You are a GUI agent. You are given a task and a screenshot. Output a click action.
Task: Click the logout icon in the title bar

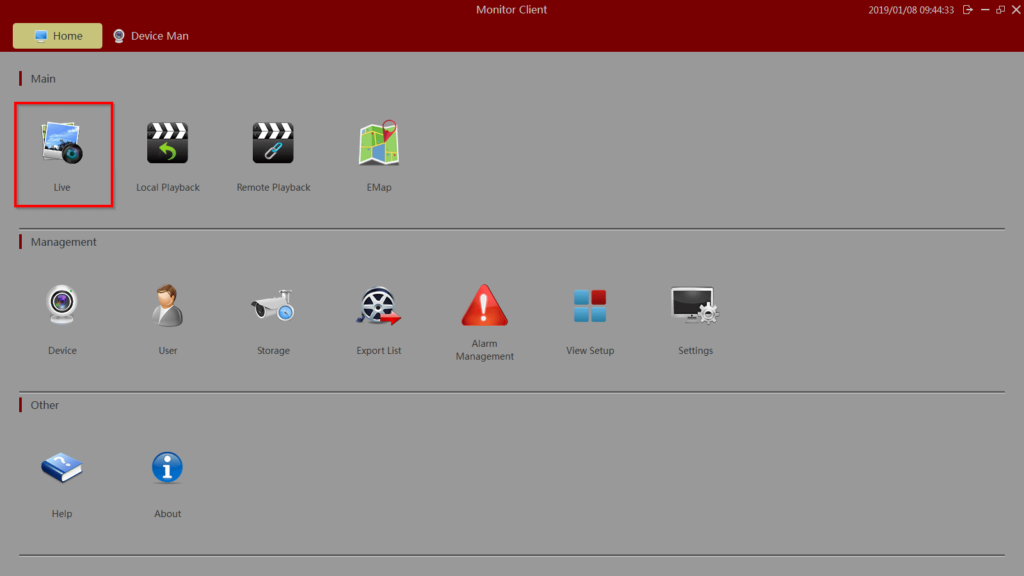click(967, 9)
